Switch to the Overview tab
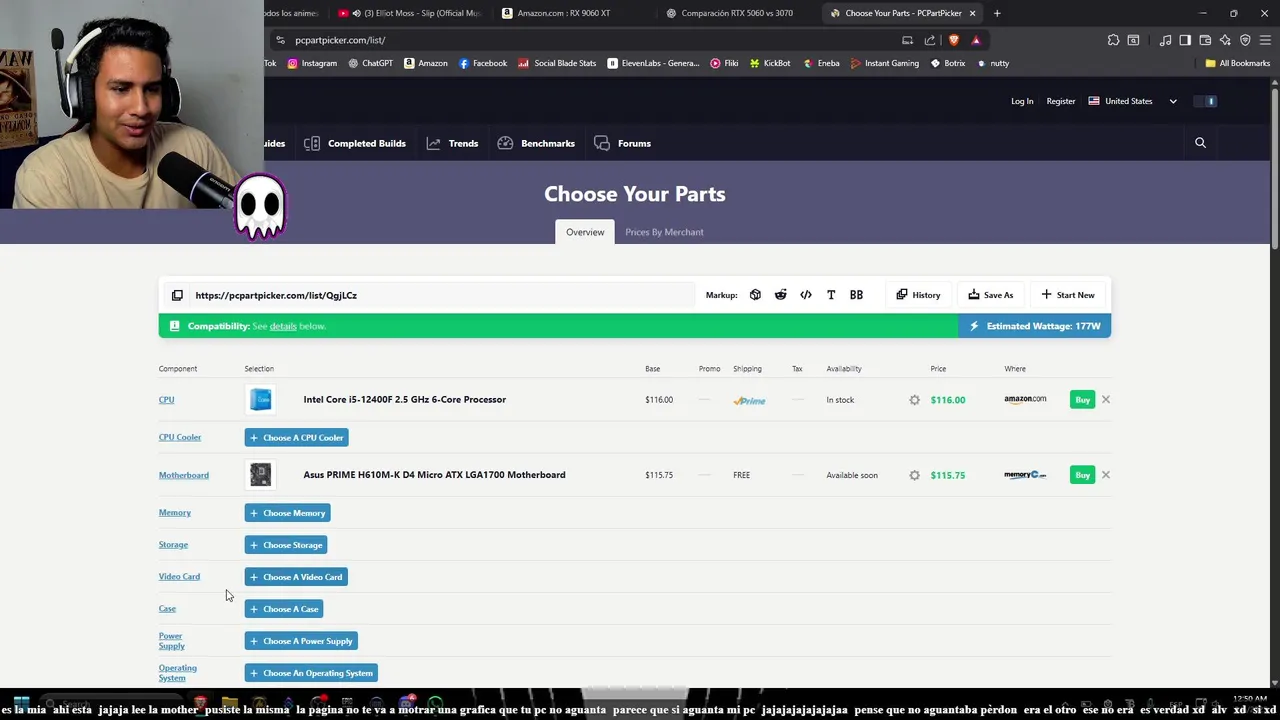The height and width of the screenshot is (720, 1280). tap(585, 232)
